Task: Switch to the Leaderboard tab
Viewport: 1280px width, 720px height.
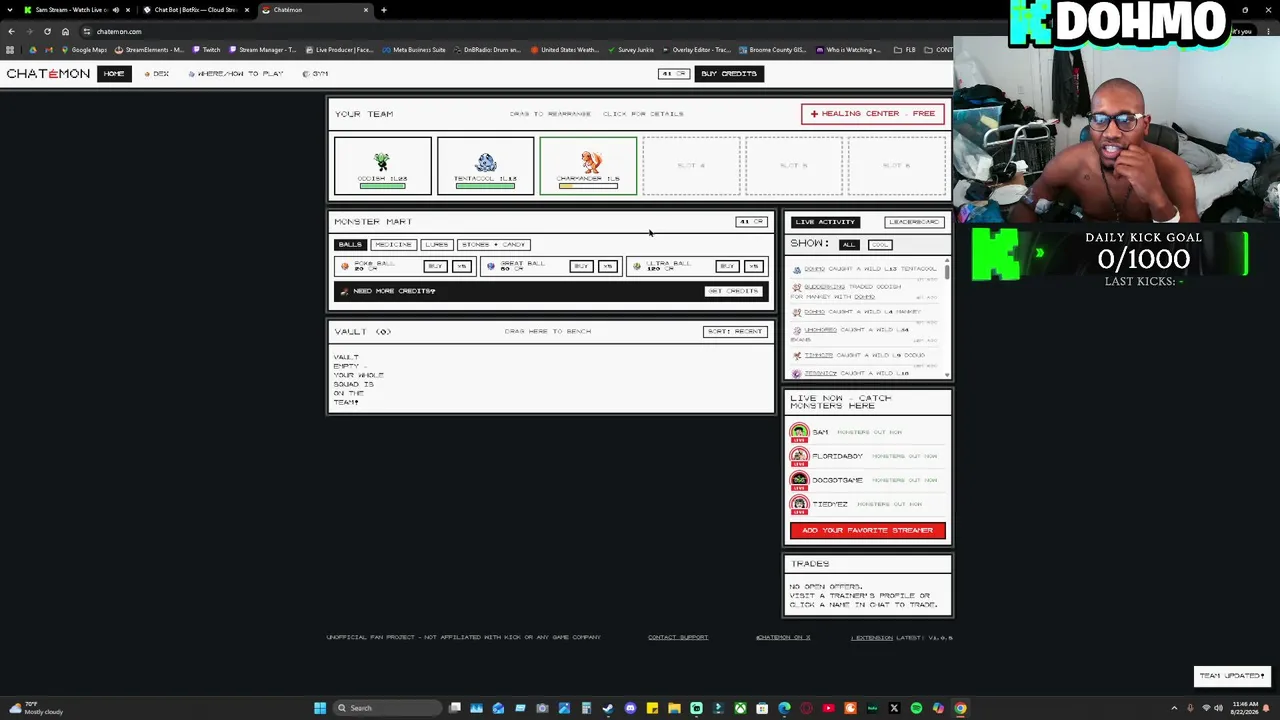Action: (914, 222)
